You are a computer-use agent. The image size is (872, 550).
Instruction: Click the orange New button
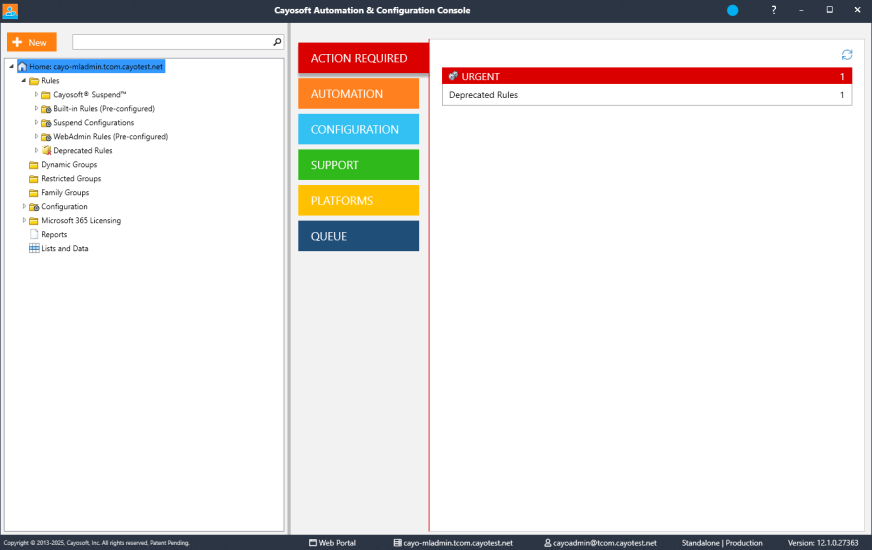(x=32, y=42)
